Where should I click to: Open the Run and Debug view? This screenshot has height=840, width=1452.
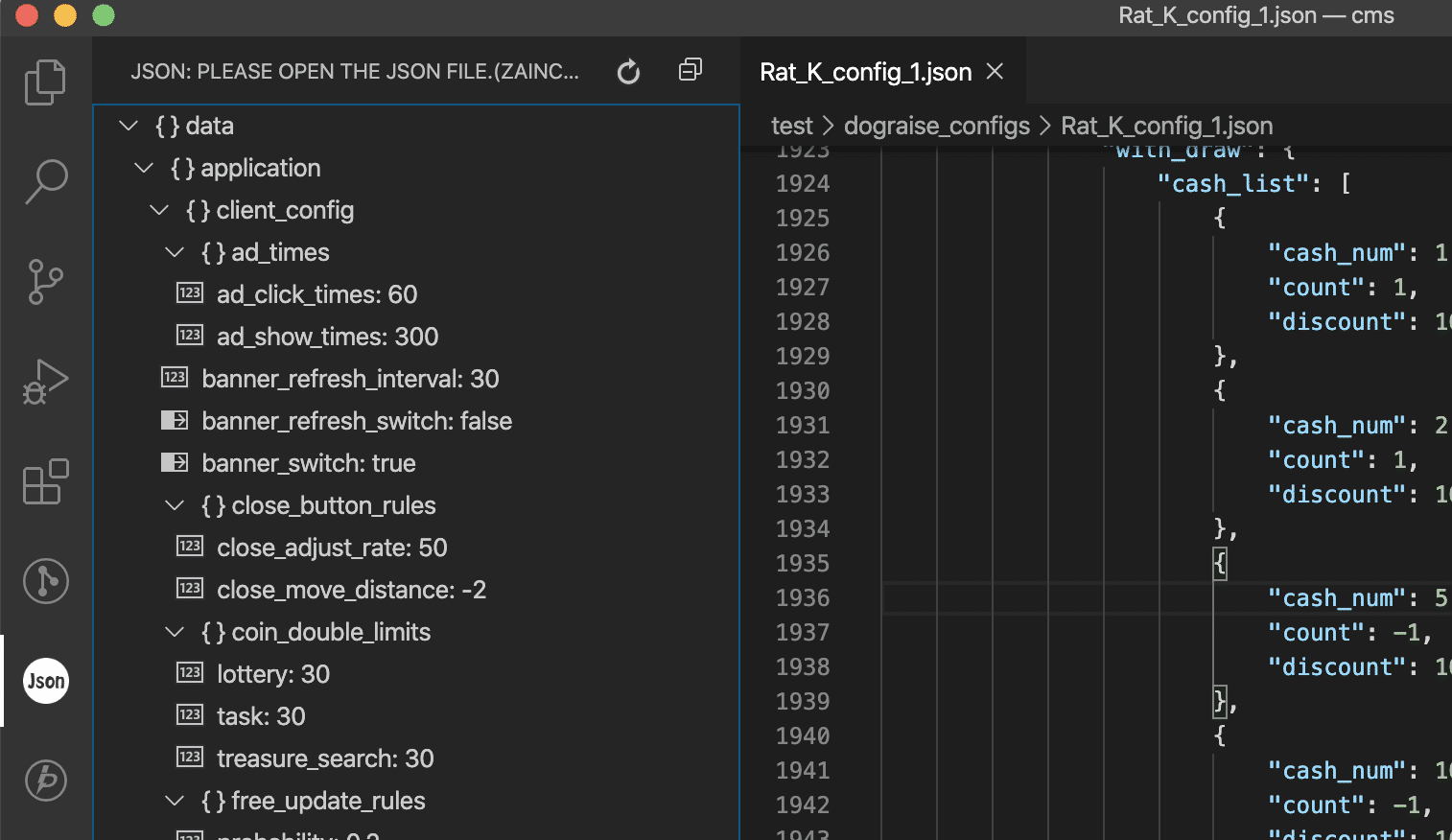[45, 382]
